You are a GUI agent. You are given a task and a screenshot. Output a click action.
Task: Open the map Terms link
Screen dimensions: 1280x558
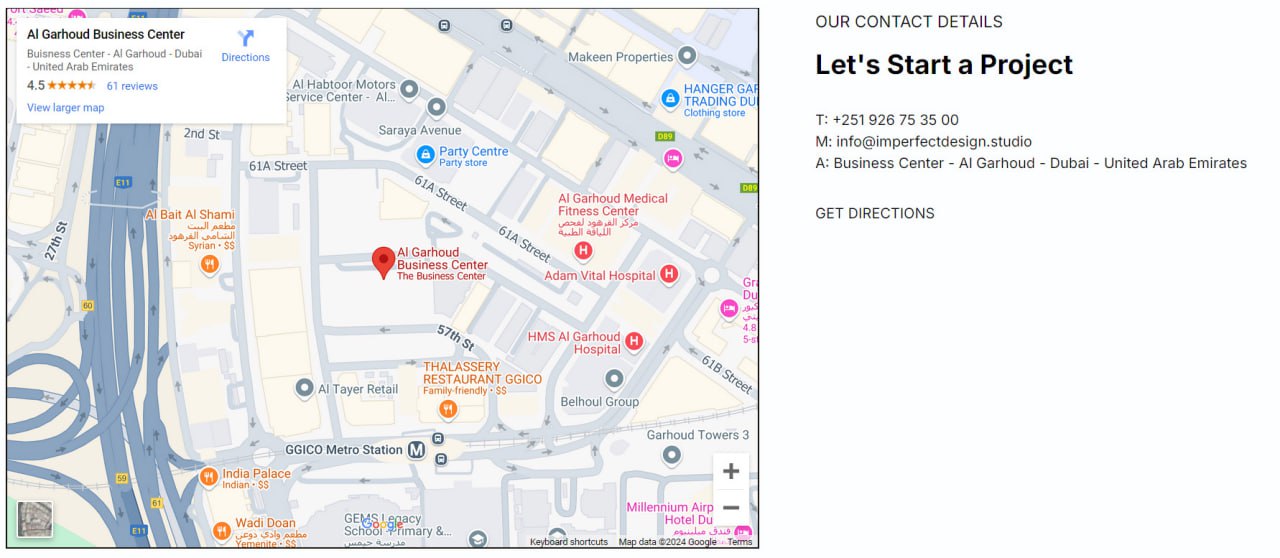coord(740,542)
